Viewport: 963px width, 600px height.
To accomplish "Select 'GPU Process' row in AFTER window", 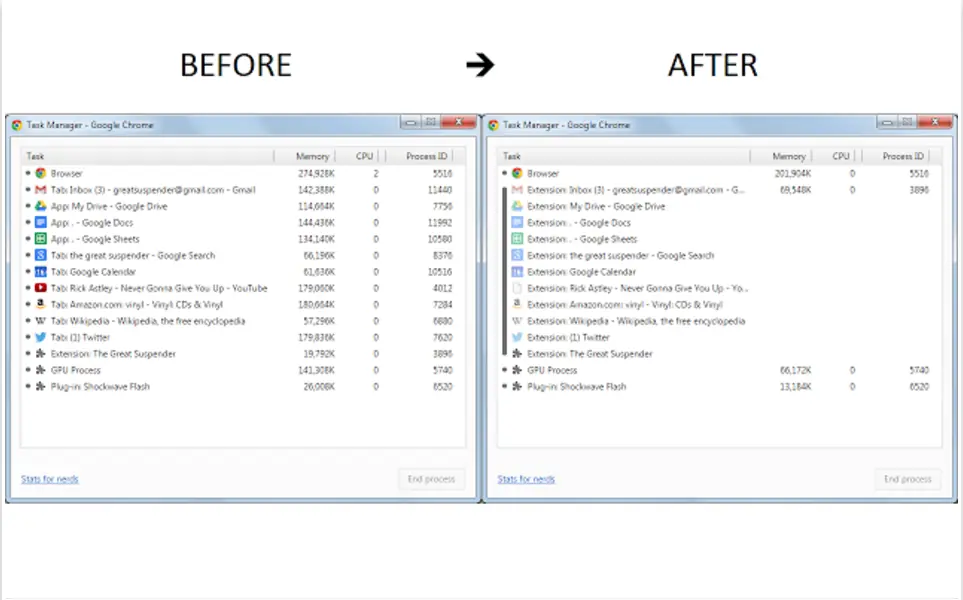I will click(x=720, y=370).
